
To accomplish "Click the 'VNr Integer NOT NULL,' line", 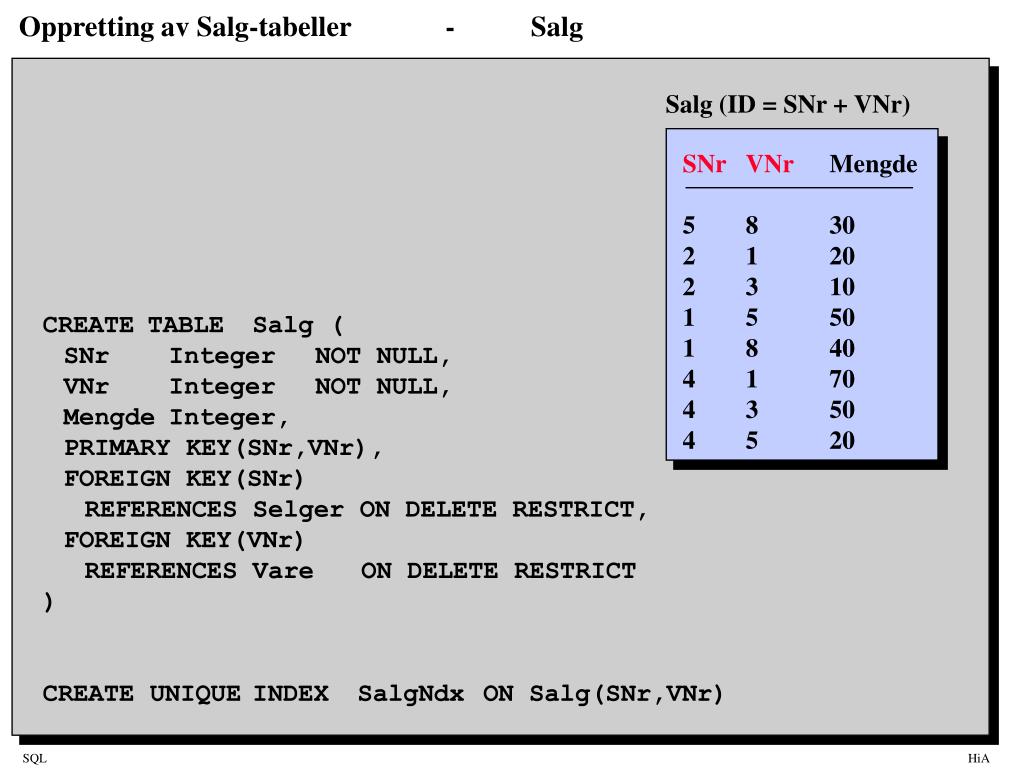I will 257,387.
